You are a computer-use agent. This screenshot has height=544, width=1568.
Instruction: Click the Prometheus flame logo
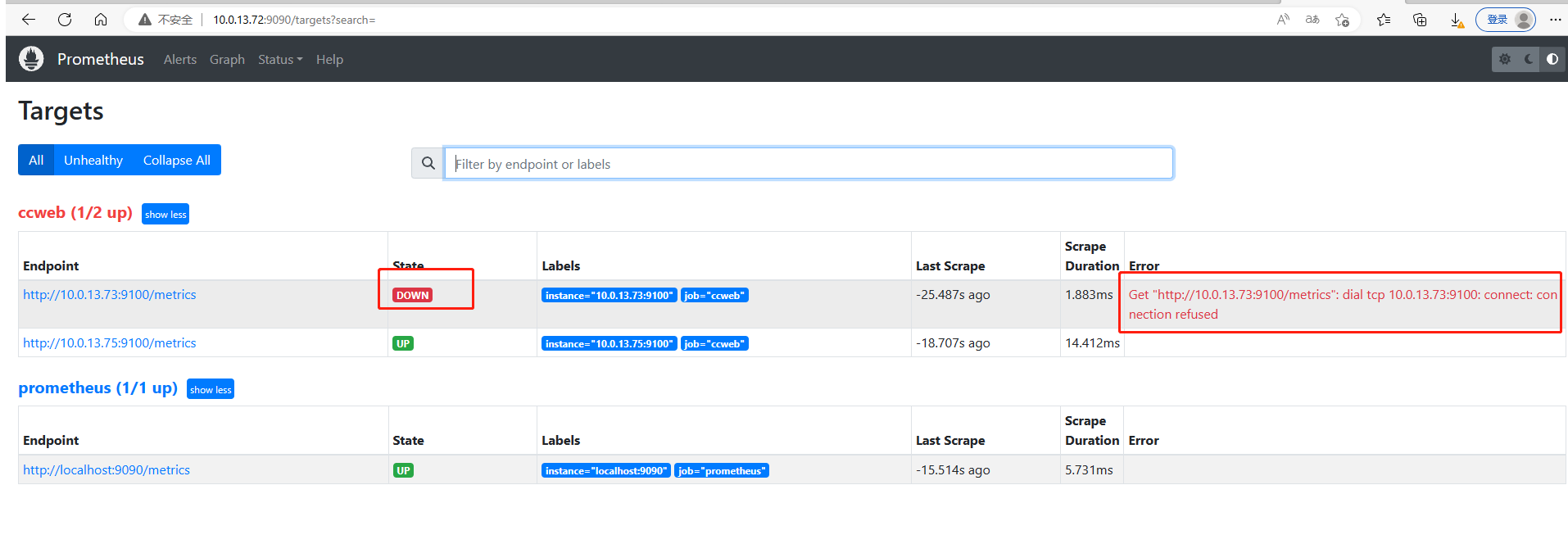[31, 59]
